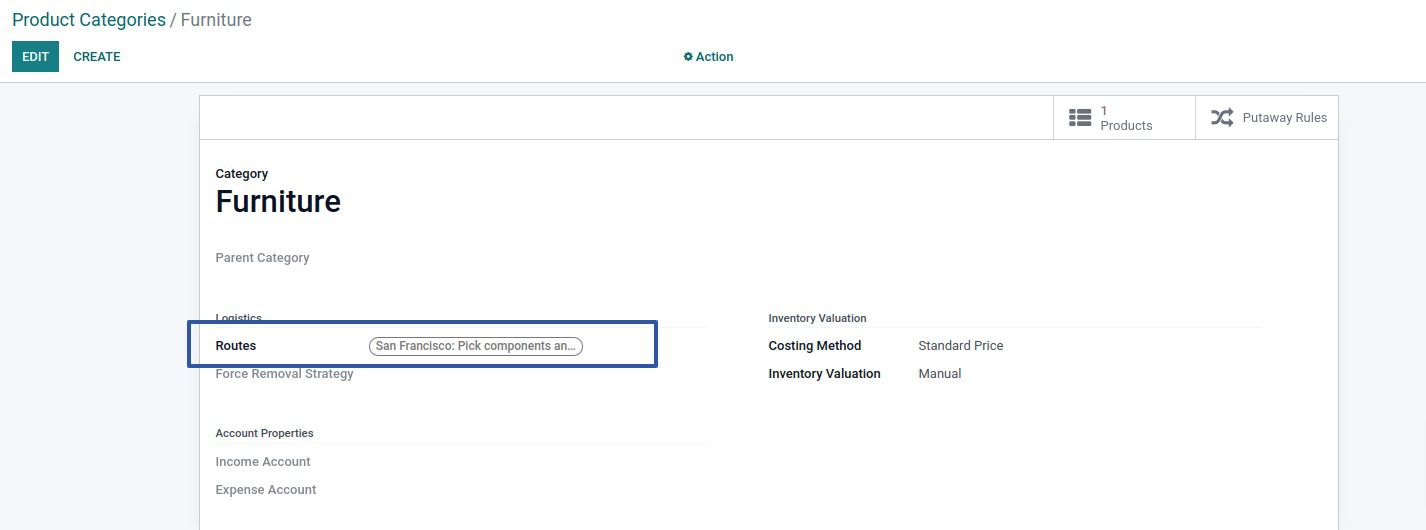1426x530 pixels.
Task: Click the Furniture breadcrumb text
Action: (216, 20)
